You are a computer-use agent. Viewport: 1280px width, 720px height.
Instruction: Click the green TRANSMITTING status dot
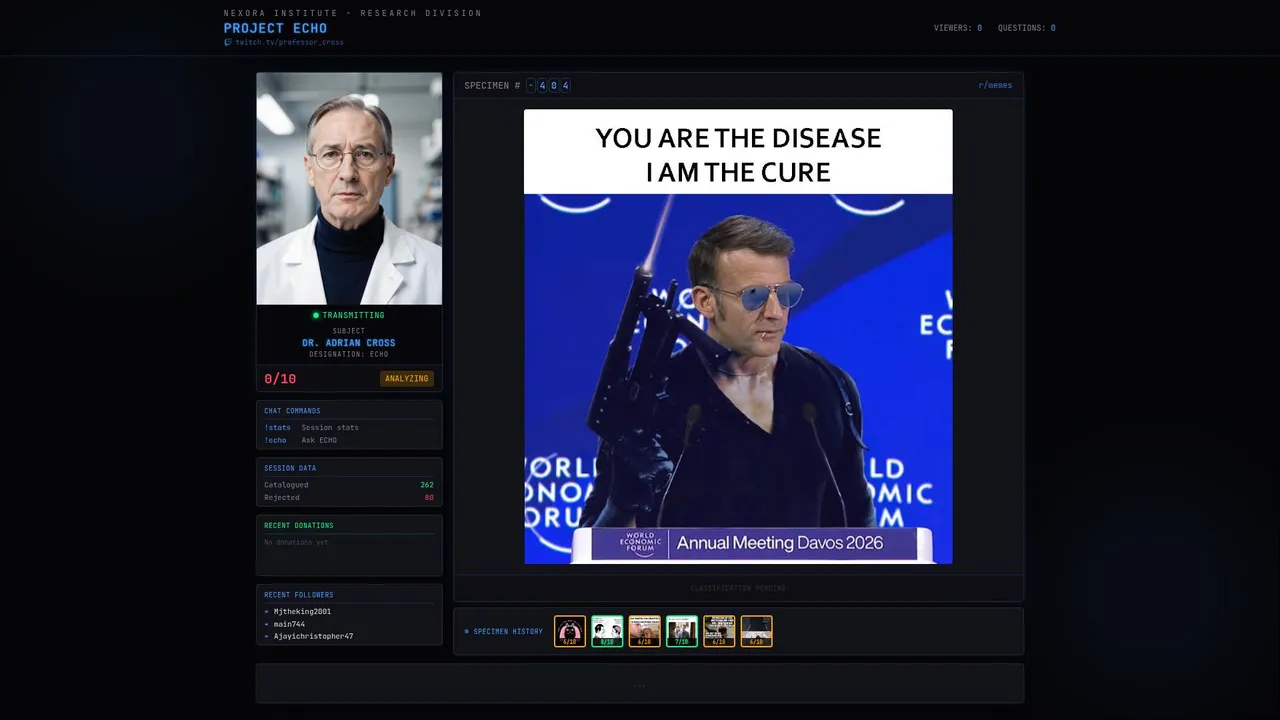pos(316,315)
